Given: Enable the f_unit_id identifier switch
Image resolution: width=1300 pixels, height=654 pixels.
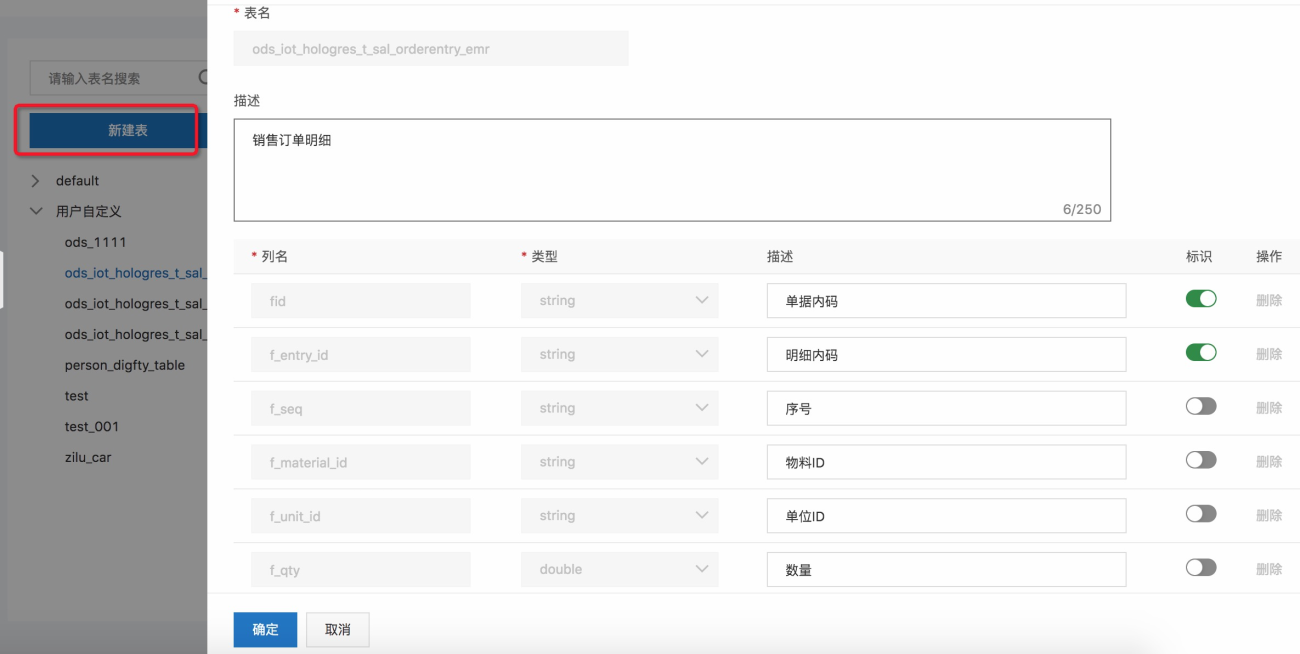Looking at the screenshot, I should point(1201,514).
